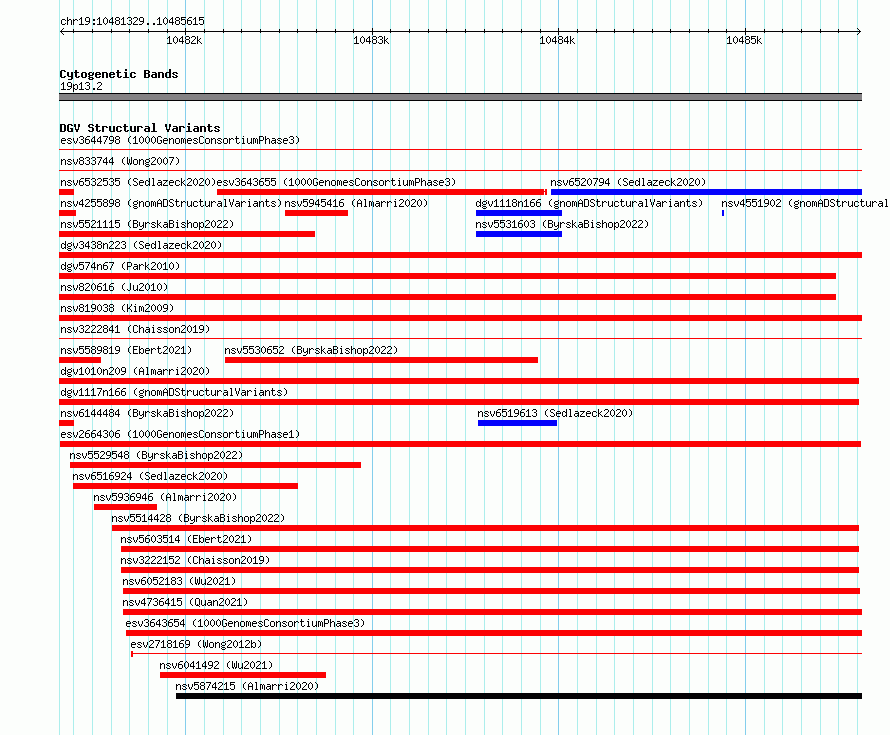This screenshot has width=890, height=735.
Task: Select the blue nsv6519613 variant bar
Action: pos(517,423)
